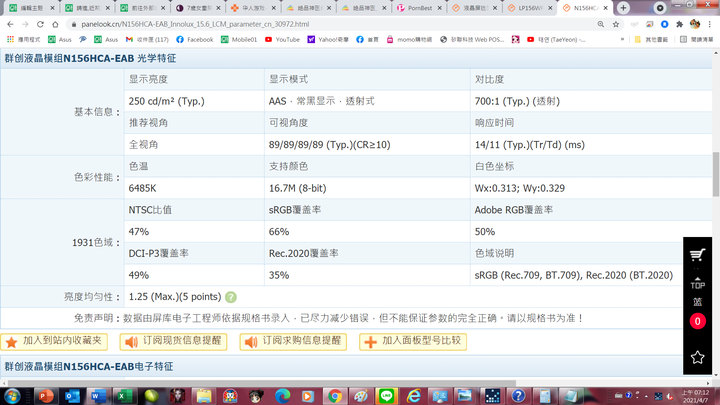This screenshot has height=405, width=720.
Task: Expand the hidden bookmarks overflow chevron
Action: click(622, 39)
